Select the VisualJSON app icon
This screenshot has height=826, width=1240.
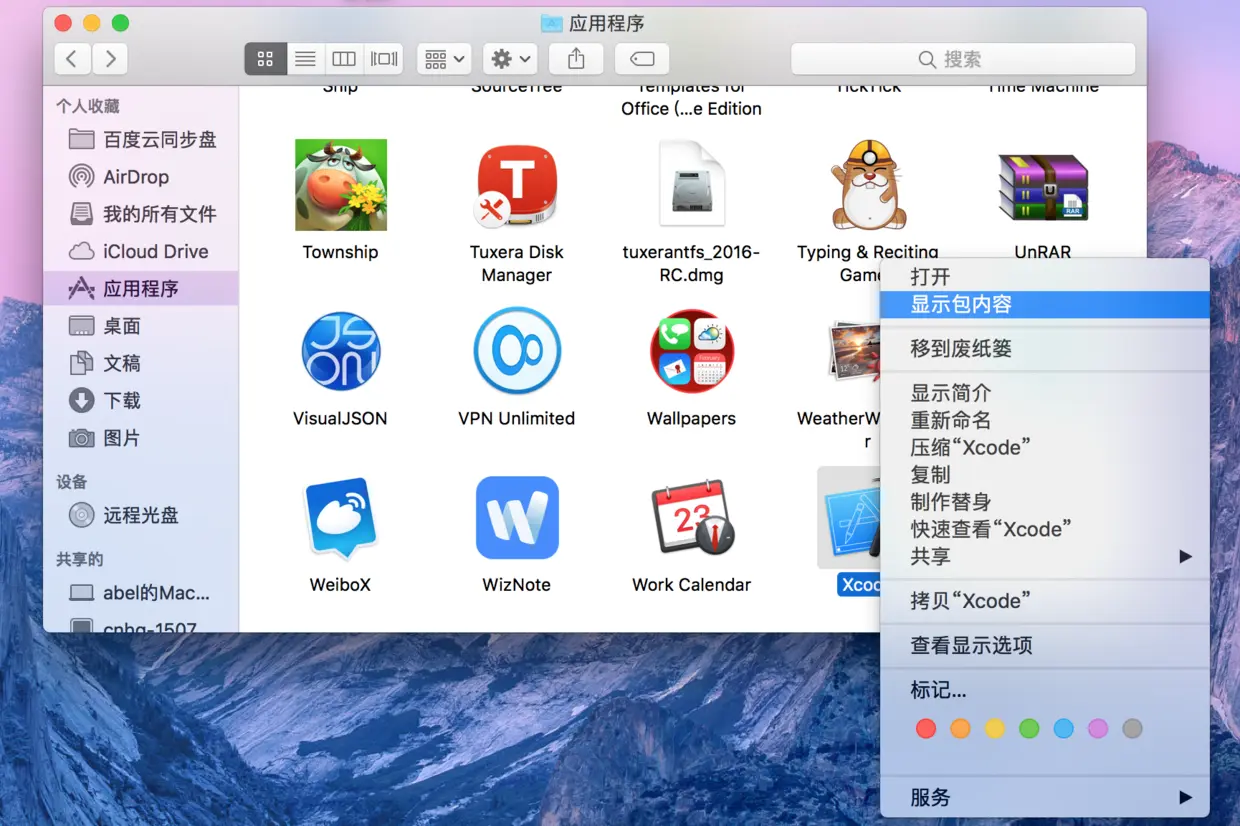341,352
